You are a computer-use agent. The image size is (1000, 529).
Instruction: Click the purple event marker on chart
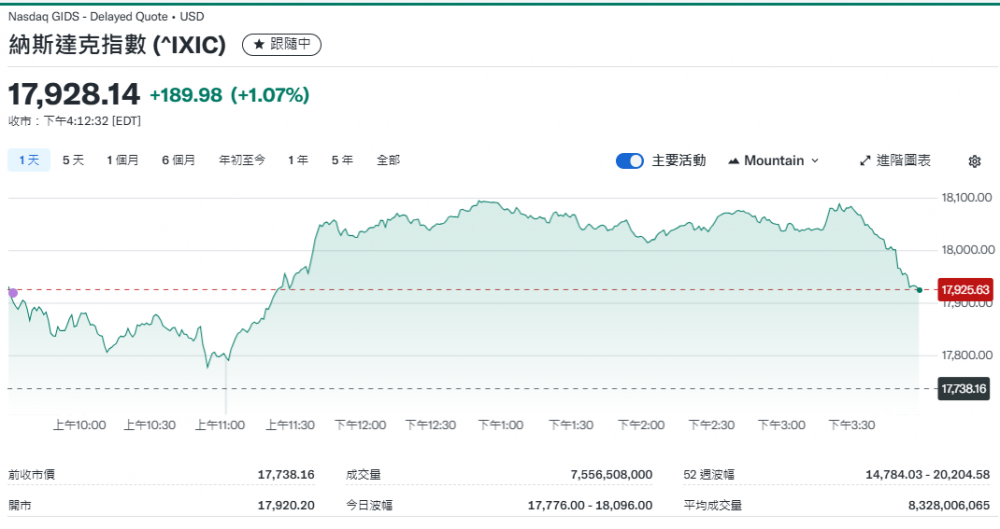coord(12,293)
